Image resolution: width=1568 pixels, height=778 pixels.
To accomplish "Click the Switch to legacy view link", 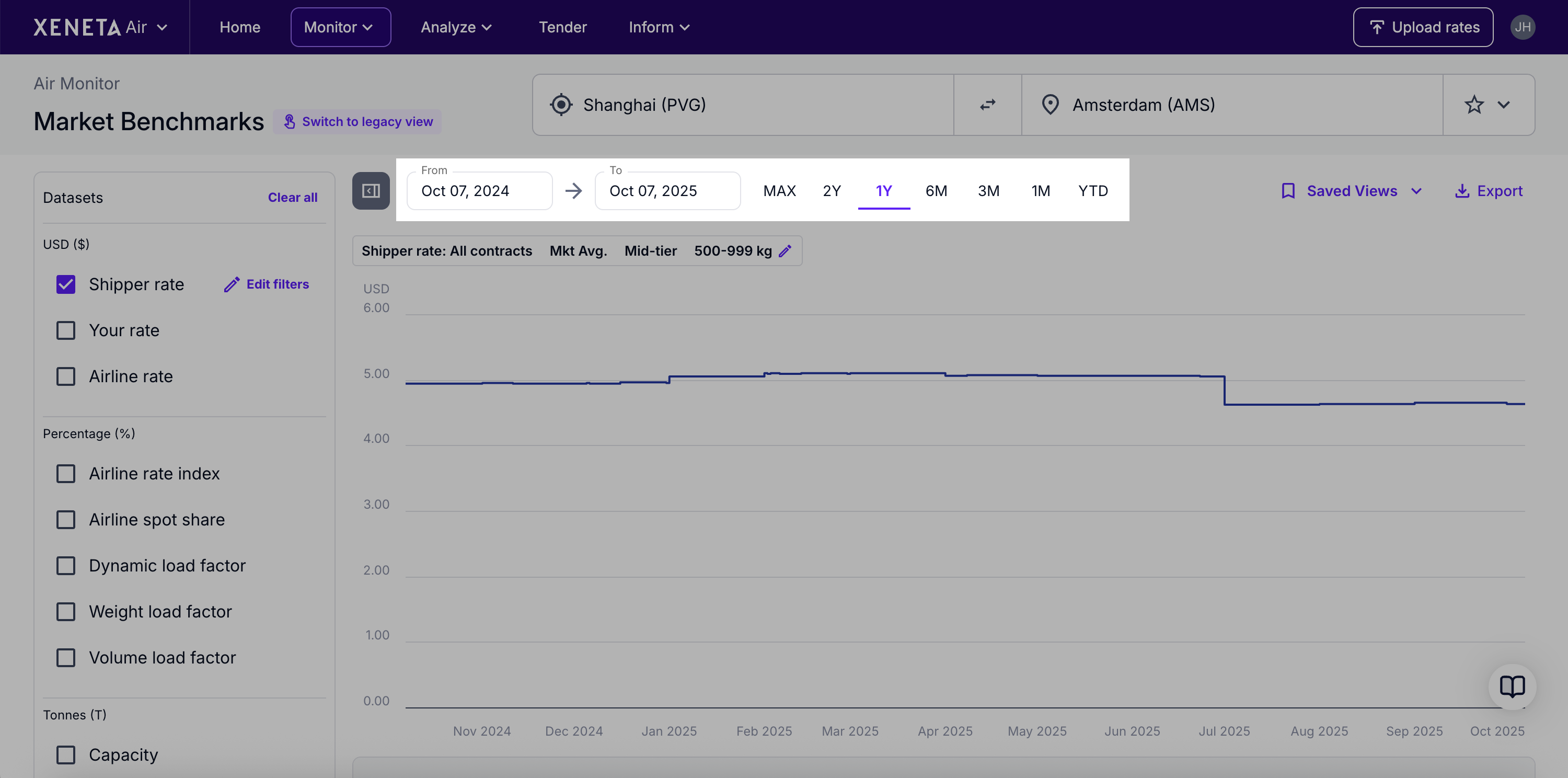I will [x=358, y=122].
